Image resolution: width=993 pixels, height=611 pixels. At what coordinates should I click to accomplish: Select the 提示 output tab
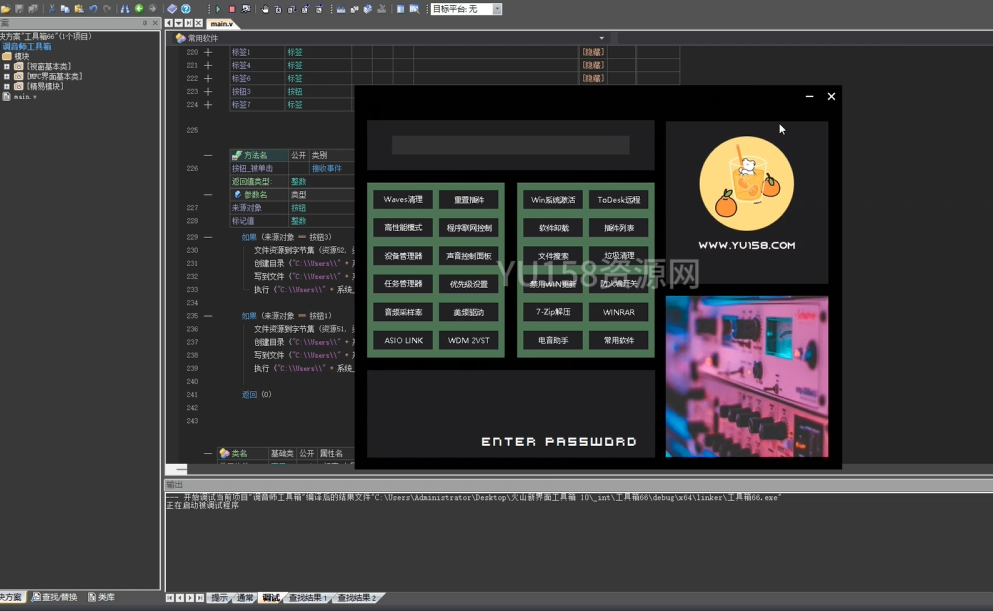pyautogui.click(x=219, y=598)
